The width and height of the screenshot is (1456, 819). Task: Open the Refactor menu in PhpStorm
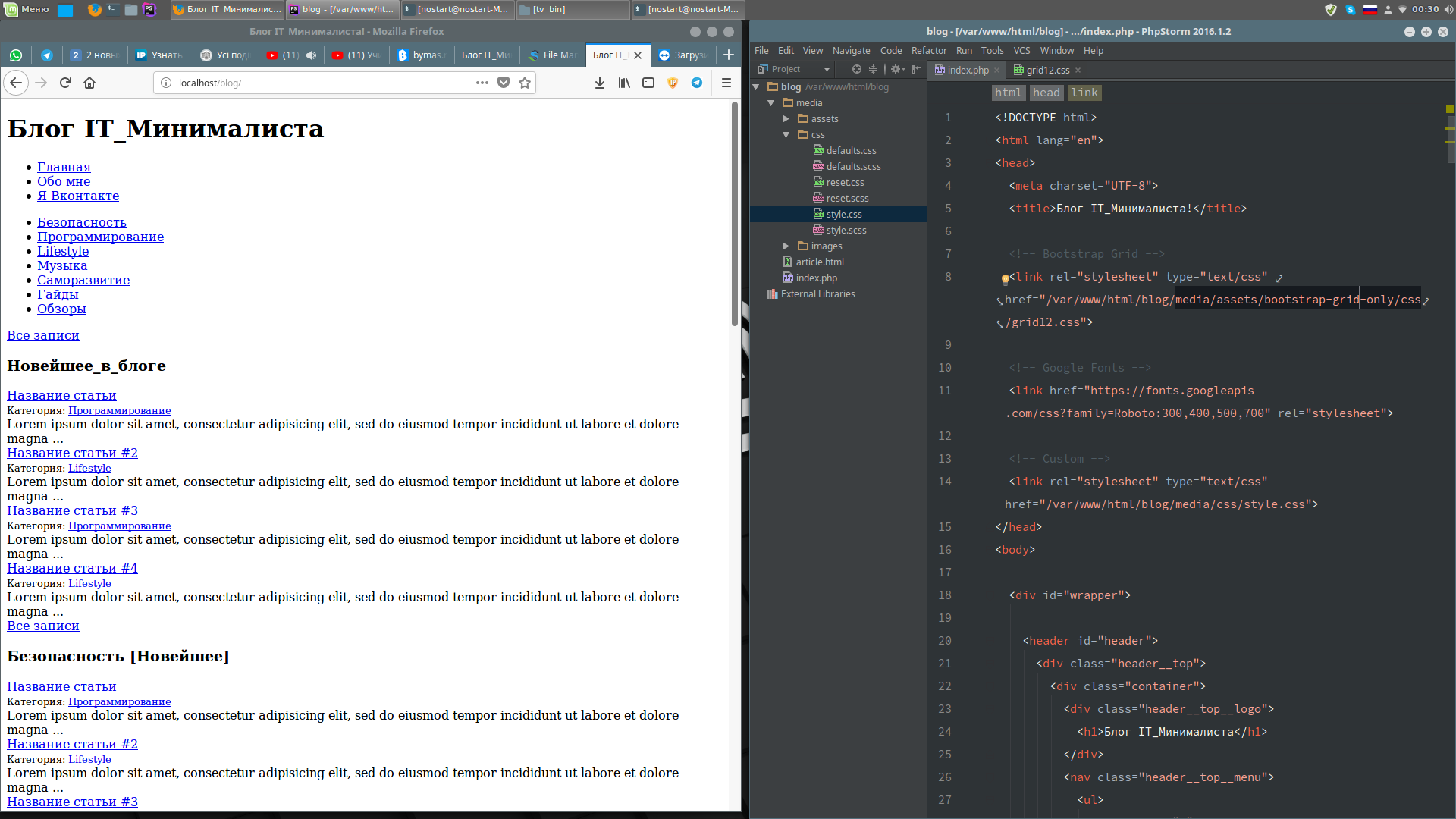(x=928, y=51)
